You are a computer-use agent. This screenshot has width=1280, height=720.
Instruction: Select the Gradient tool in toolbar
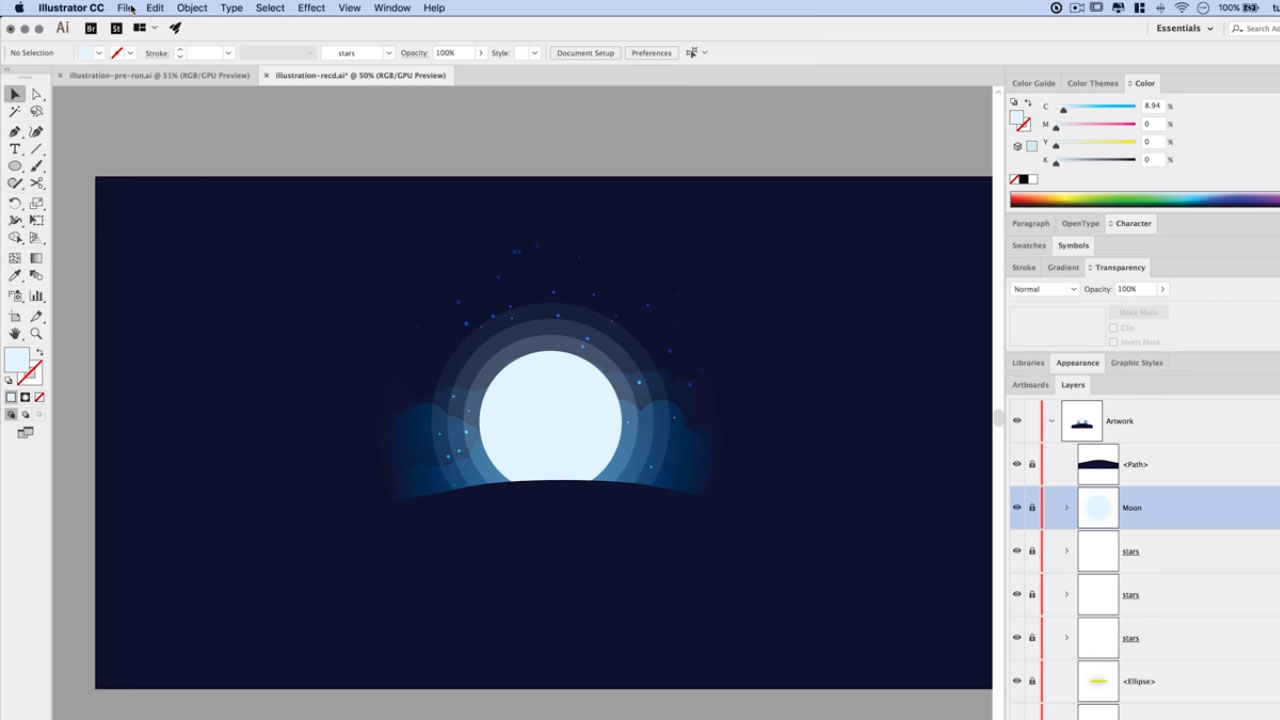pyautogui.click(x=37, y=258)
